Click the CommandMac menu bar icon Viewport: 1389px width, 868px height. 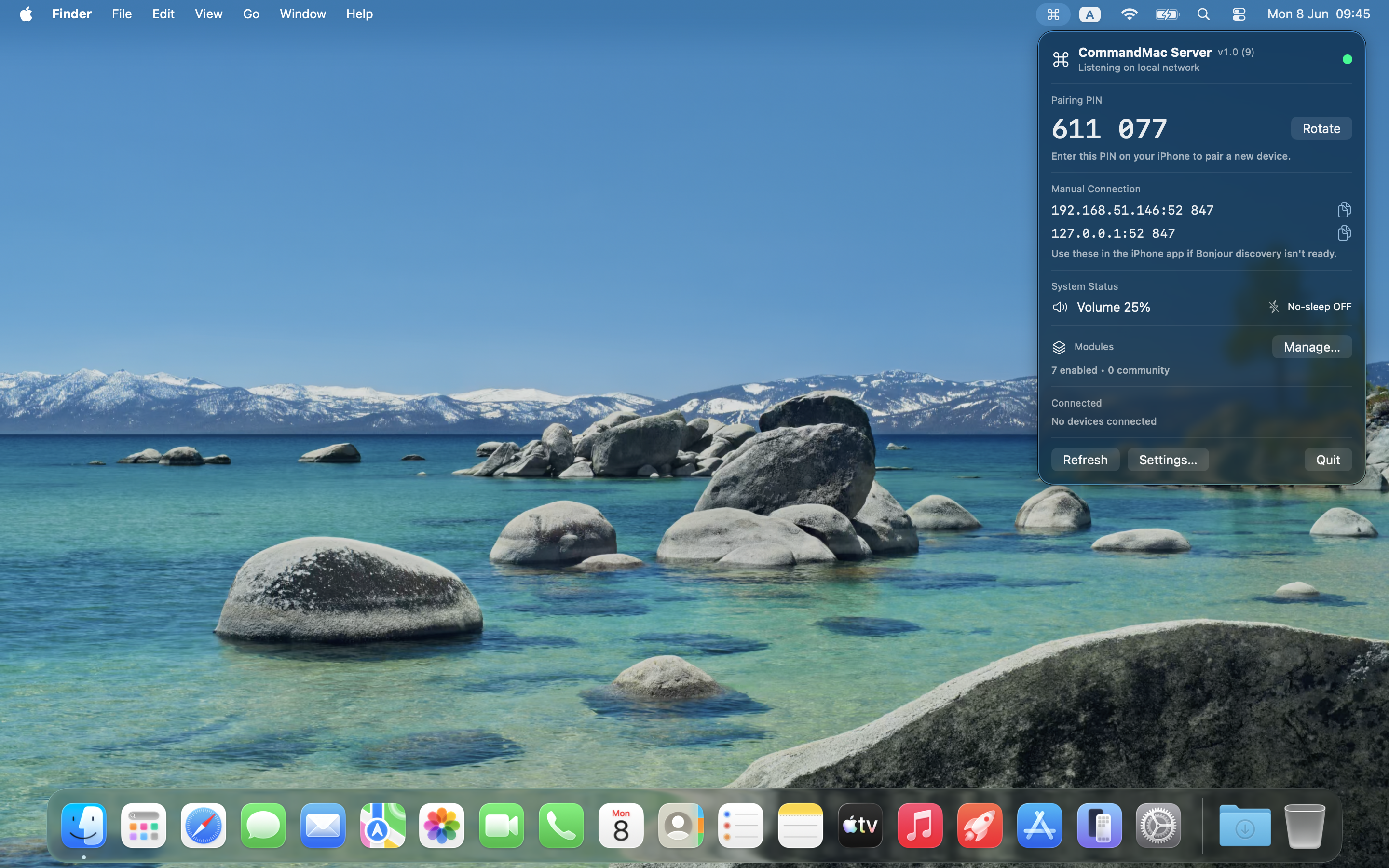coord(1053,14)
